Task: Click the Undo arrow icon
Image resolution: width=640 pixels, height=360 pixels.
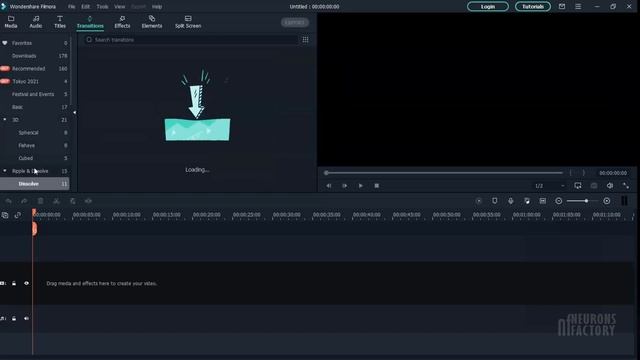Action: point(8,201)
